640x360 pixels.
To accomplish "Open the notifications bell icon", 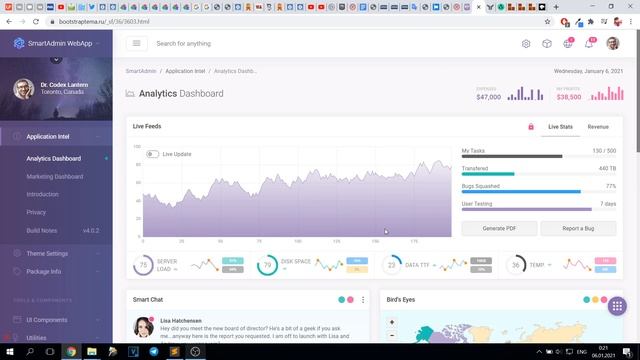I will pos(589,43).
